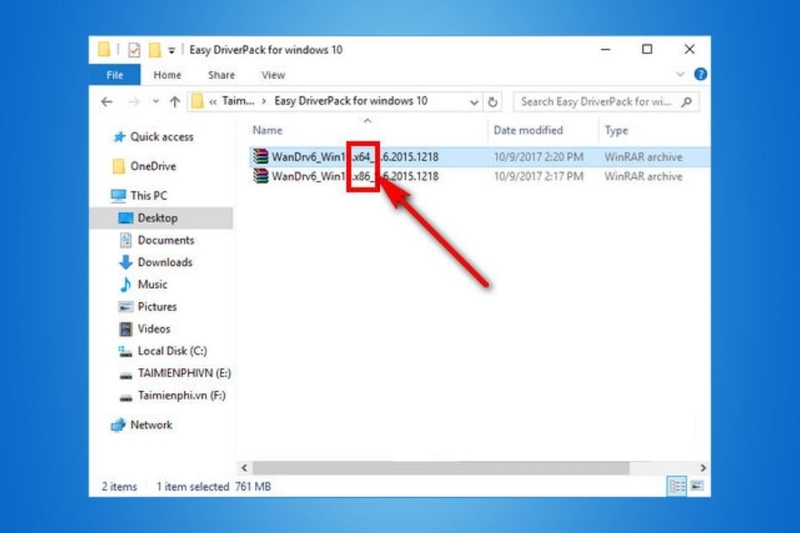Click date 10/9/2017 2:20 PM cell
The height and width of the screenshot is (533, 800).
point(538,157)
